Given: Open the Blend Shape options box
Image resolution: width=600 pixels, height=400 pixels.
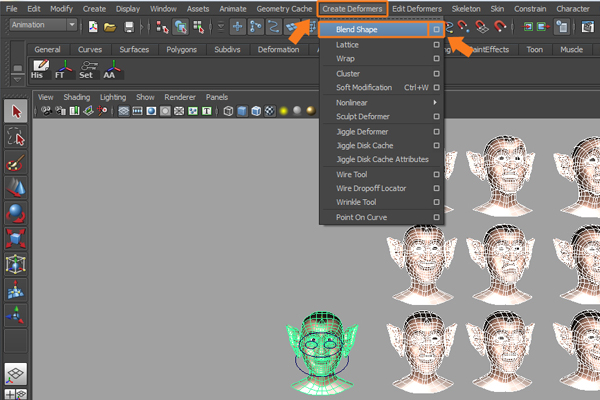Looking at the screenshot, I should (x=436, y=29).
